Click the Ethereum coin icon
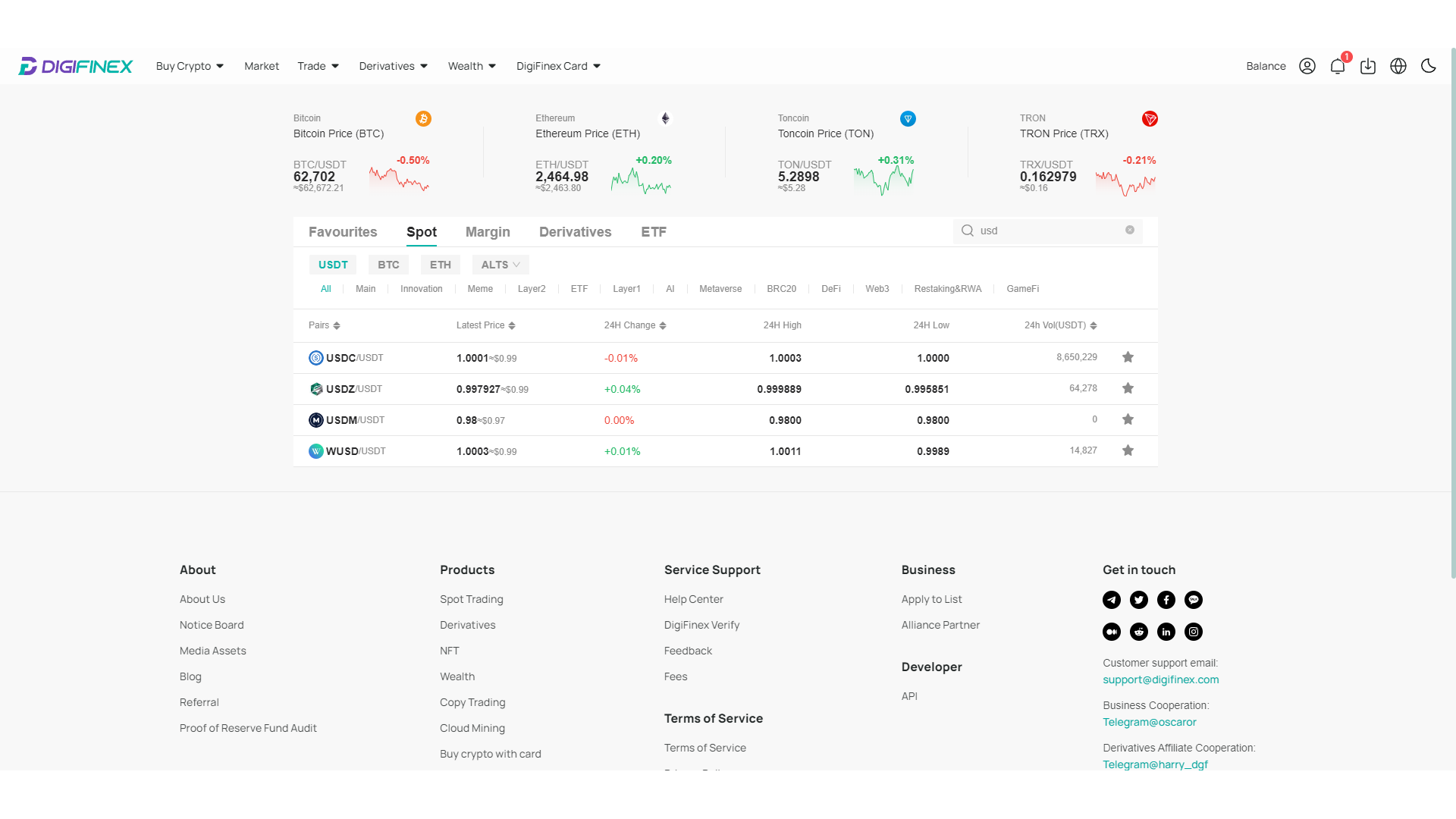 pyautogui.click(x=665, y=119)
